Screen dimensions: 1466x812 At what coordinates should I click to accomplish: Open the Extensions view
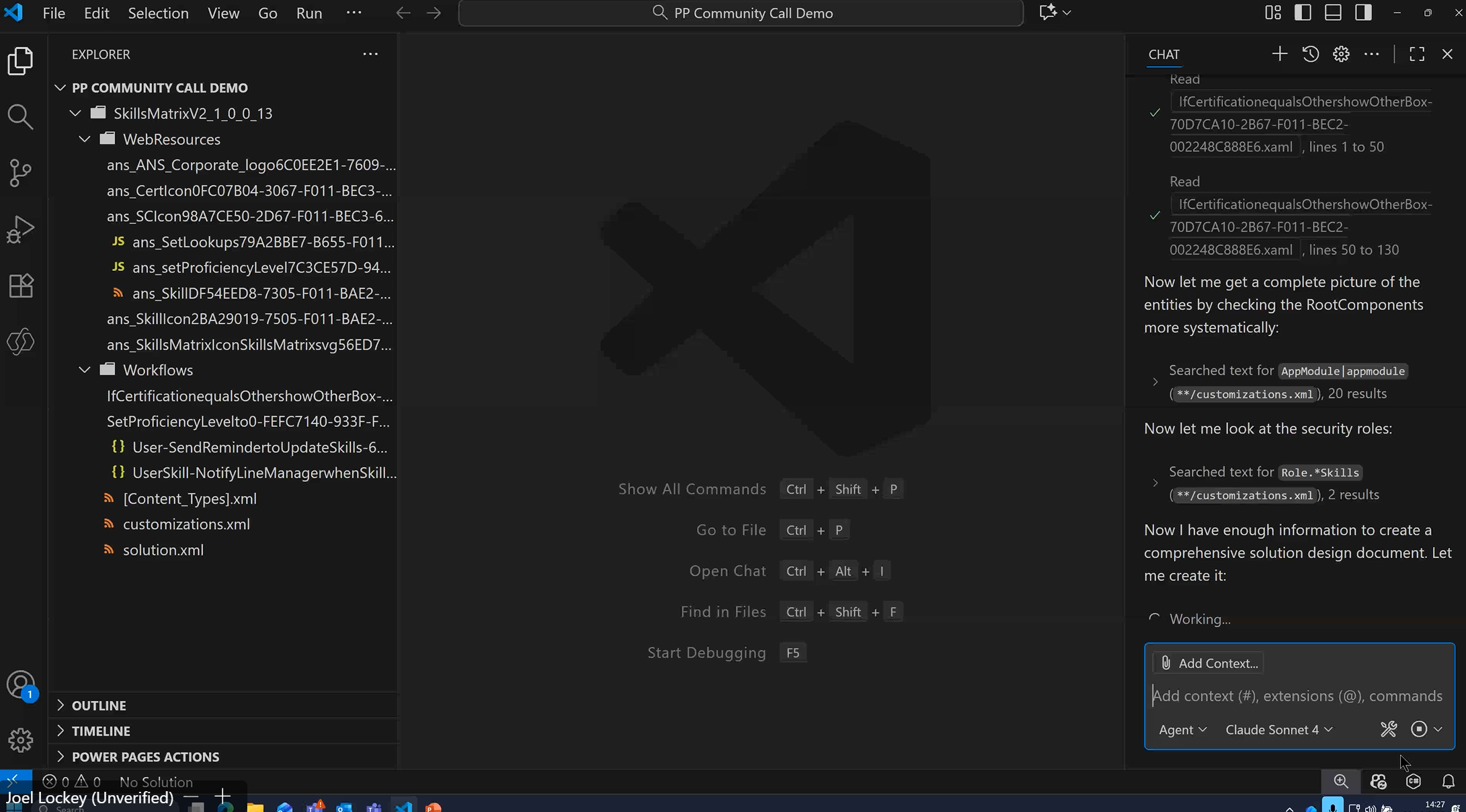20,286
